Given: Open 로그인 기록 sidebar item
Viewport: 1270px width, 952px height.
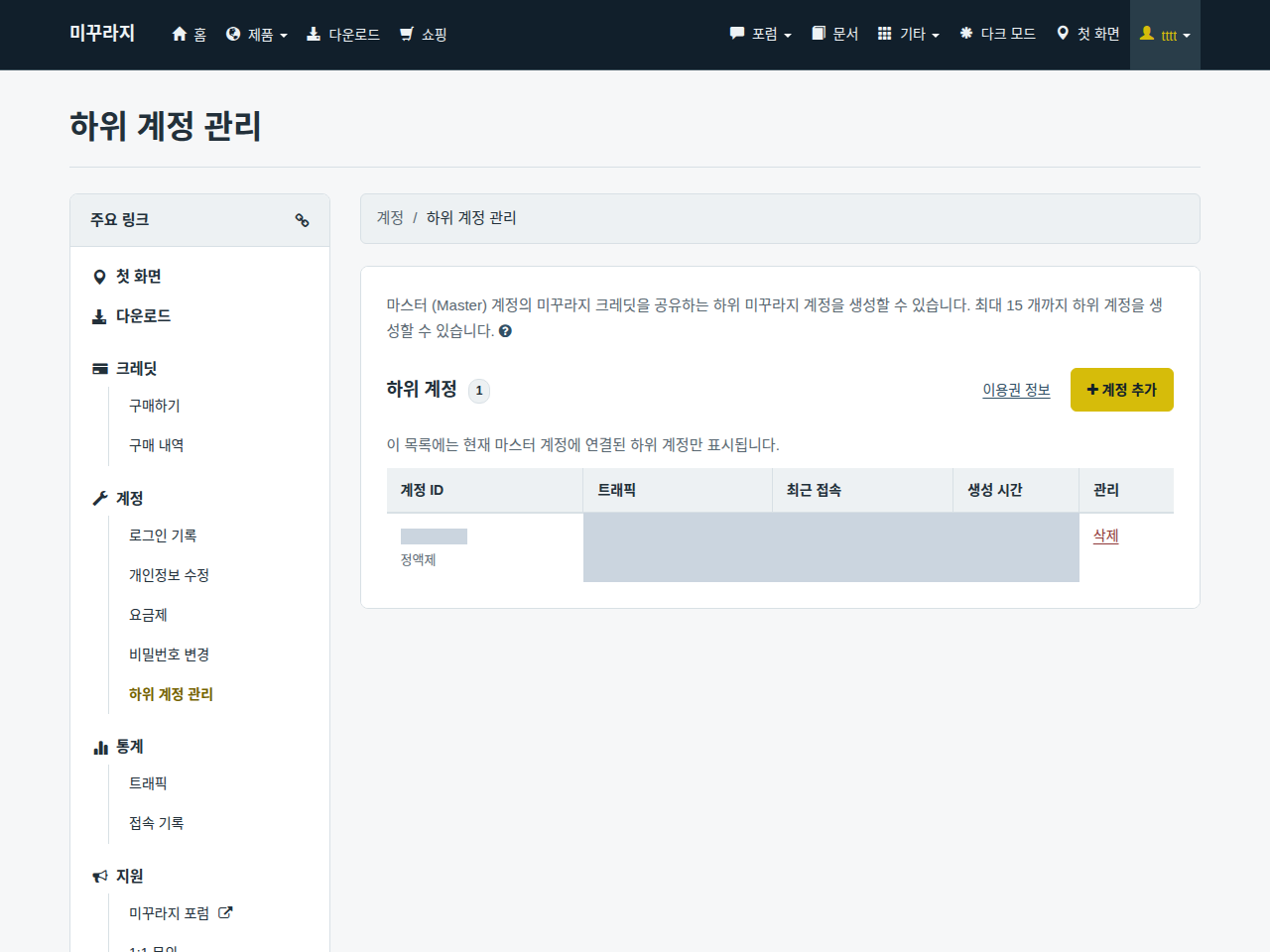Looking at the screenshot, I should [163, 535].
